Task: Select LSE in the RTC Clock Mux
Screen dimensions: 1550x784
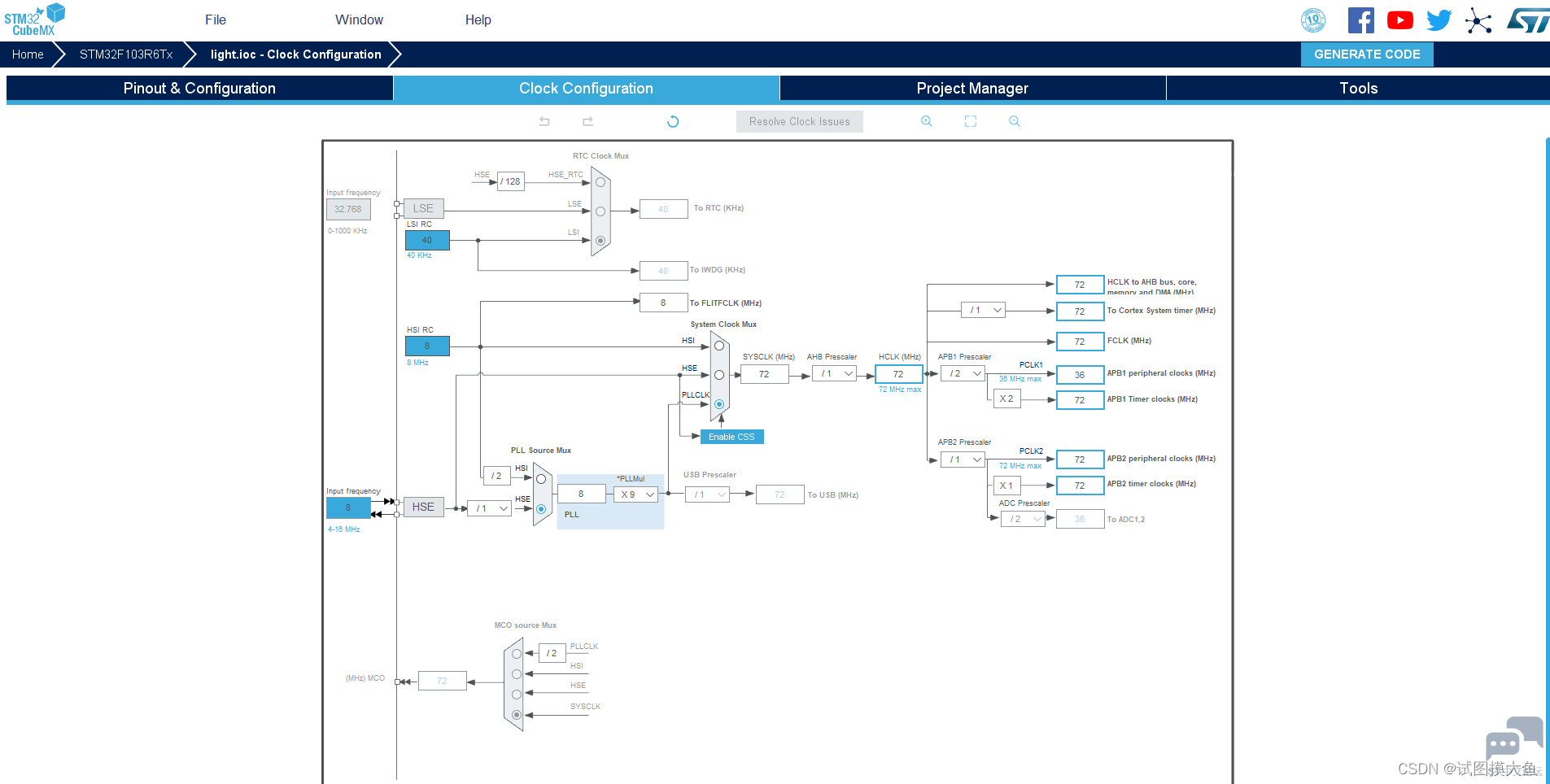Action: pyautogui.click(x=600, y=211)
